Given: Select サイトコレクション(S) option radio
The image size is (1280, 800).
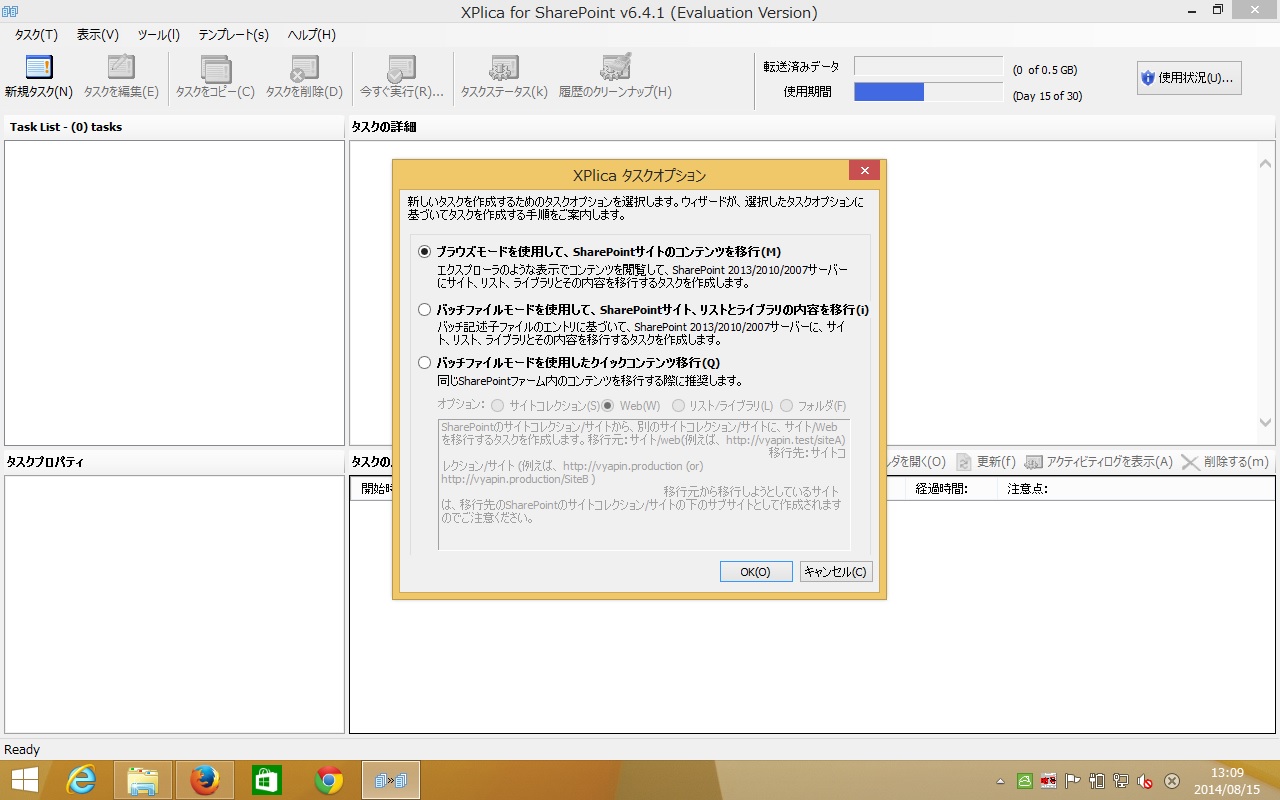Looking at the screenshot, I should [x=497, y=406].
